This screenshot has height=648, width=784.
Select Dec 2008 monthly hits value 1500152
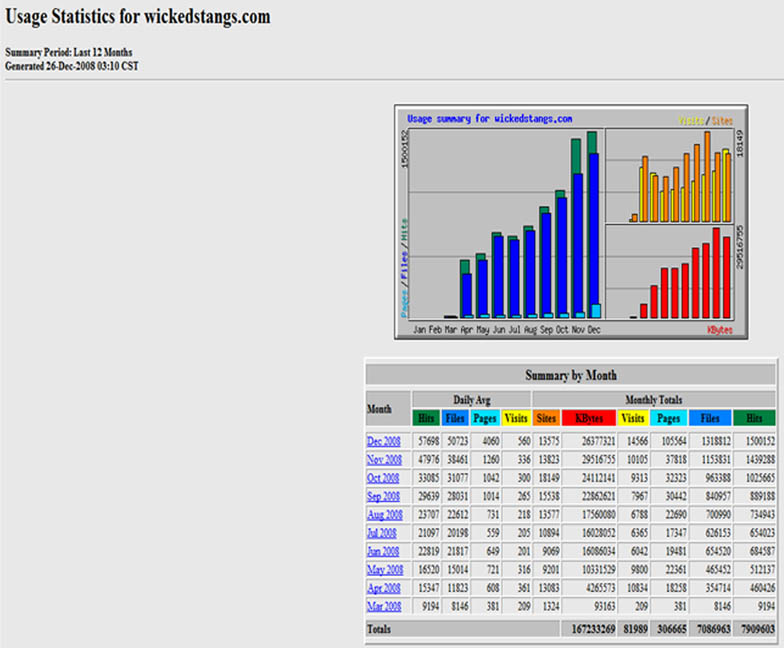760,441
